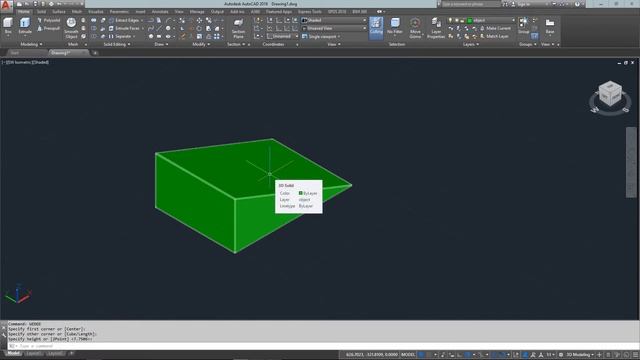The width and height of the screenshot is (640, 360).
Task: Expand the Modeling panel
Action: pos(31,44)
